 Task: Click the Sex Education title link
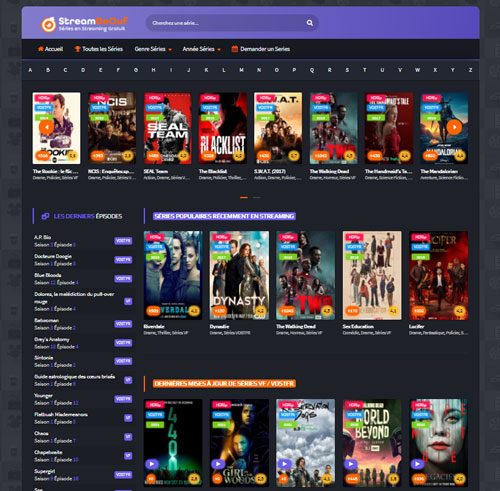(358, 326)
